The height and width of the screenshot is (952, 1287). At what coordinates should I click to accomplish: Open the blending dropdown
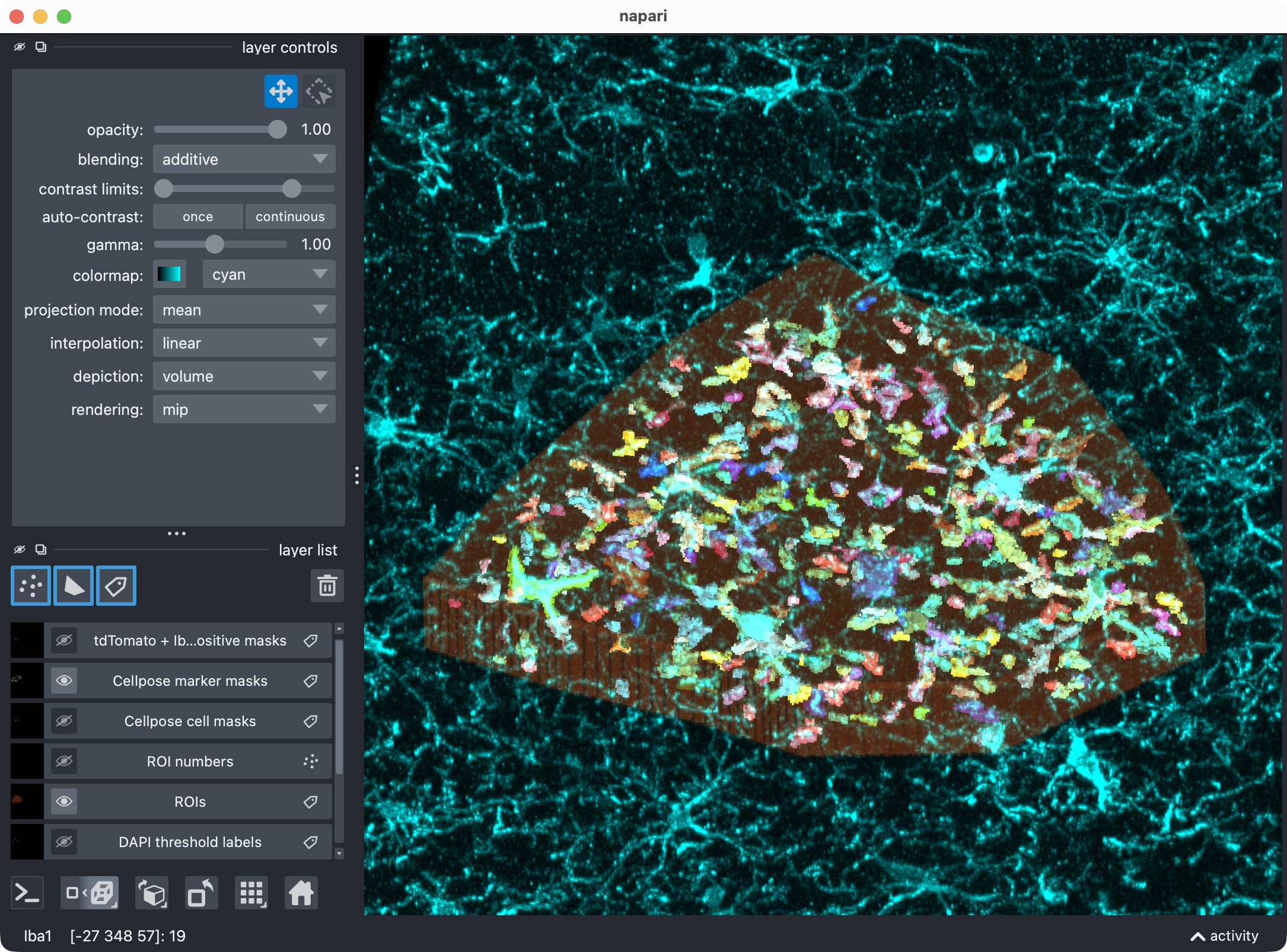(244, 159)
